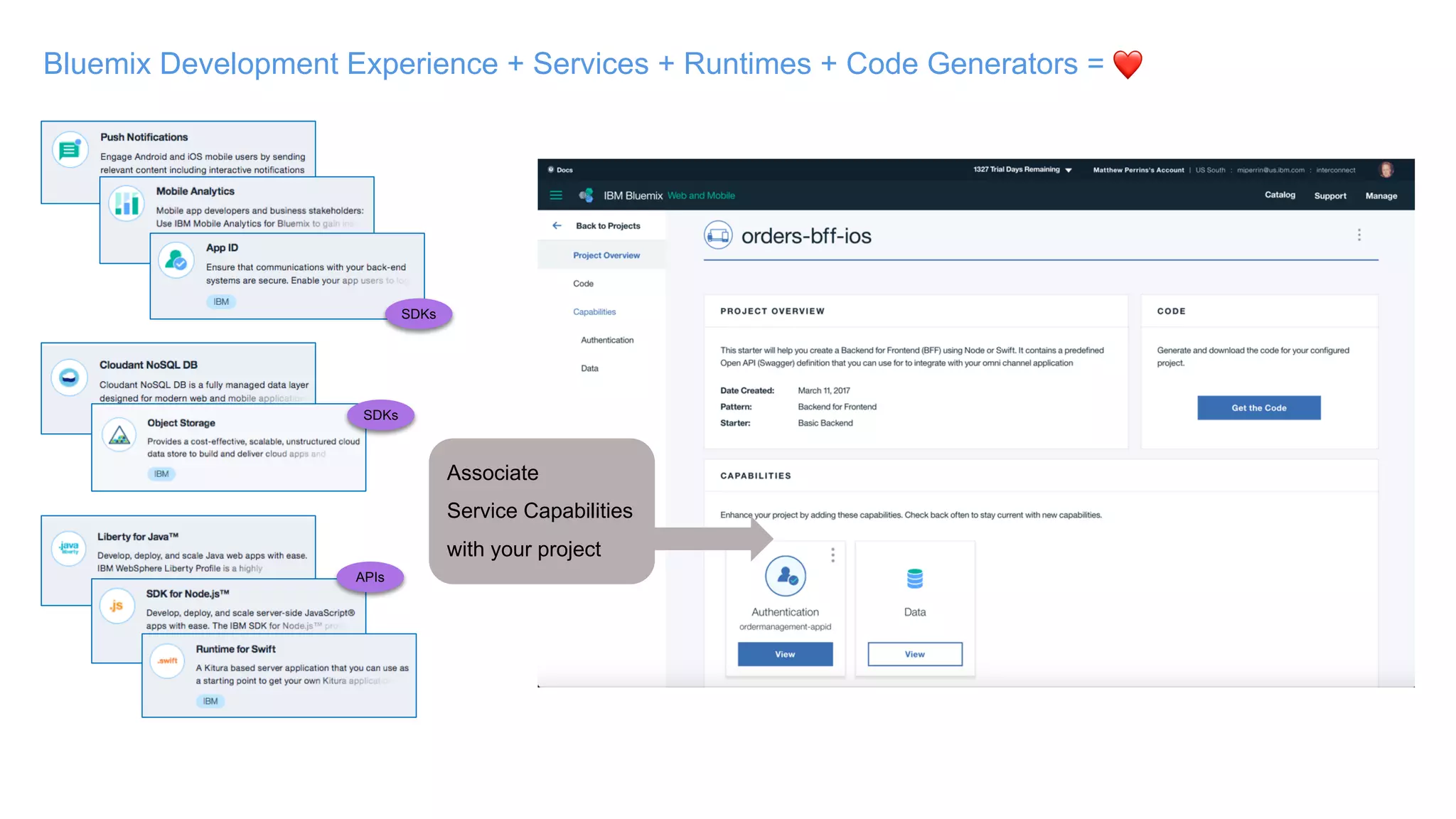Click the Authentication capability icon
Viewport: 1456px width, 819px height.
click(785, 577)
